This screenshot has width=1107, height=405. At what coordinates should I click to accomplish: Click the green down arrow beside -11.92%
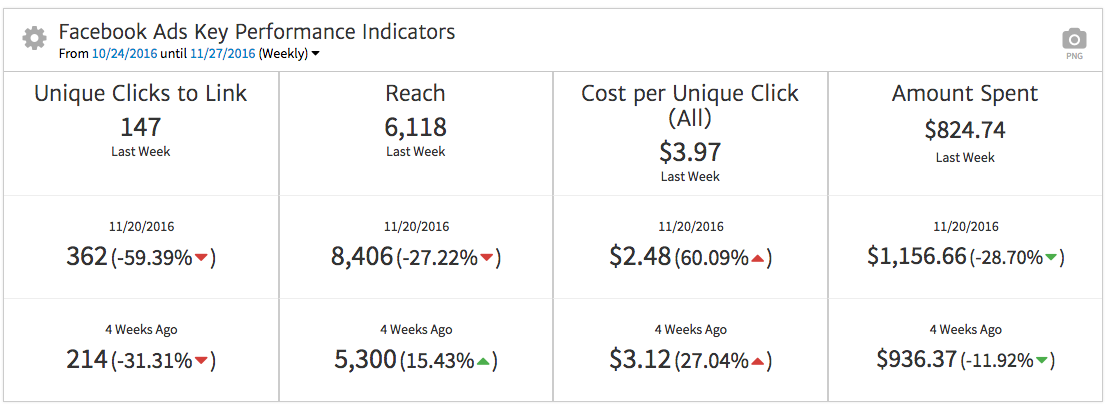1041,361
